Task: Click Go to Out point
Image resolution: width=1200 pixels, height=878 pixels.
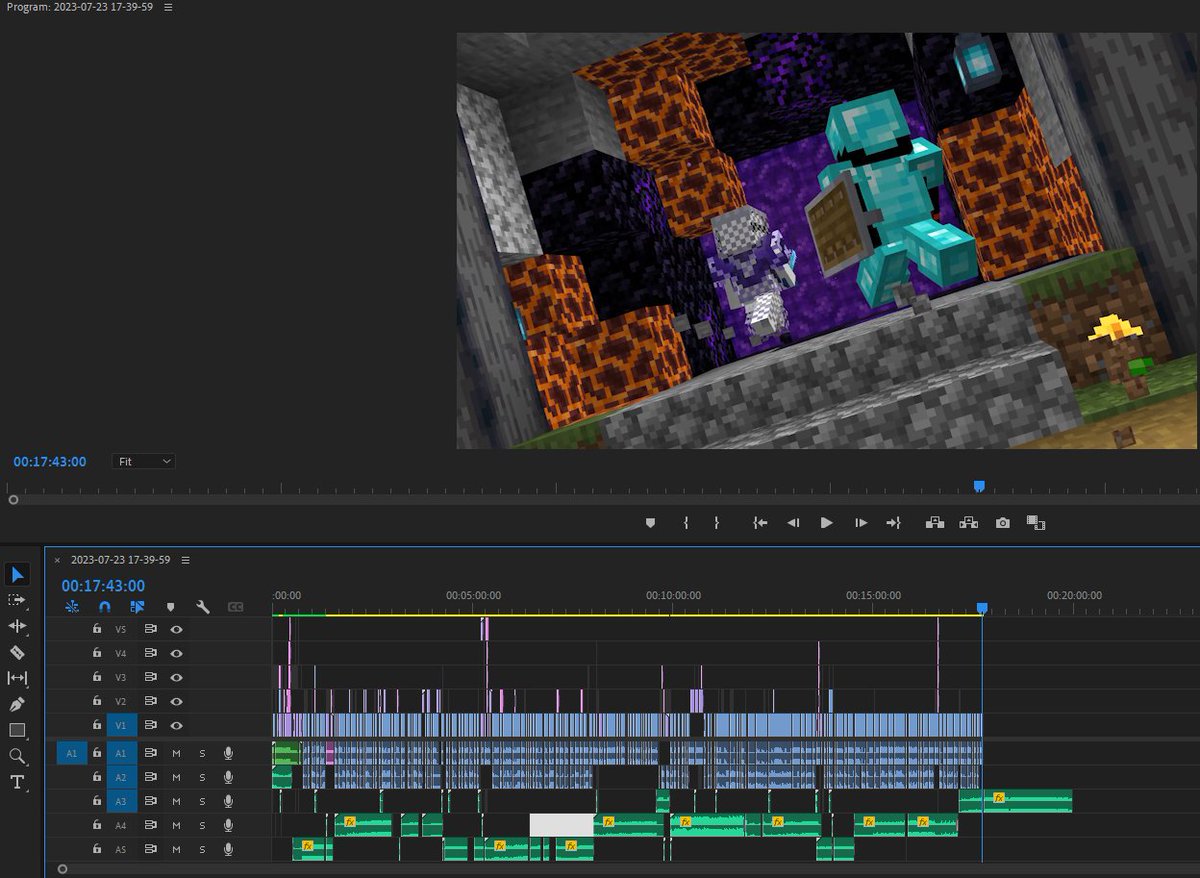Action: (893, 522)
